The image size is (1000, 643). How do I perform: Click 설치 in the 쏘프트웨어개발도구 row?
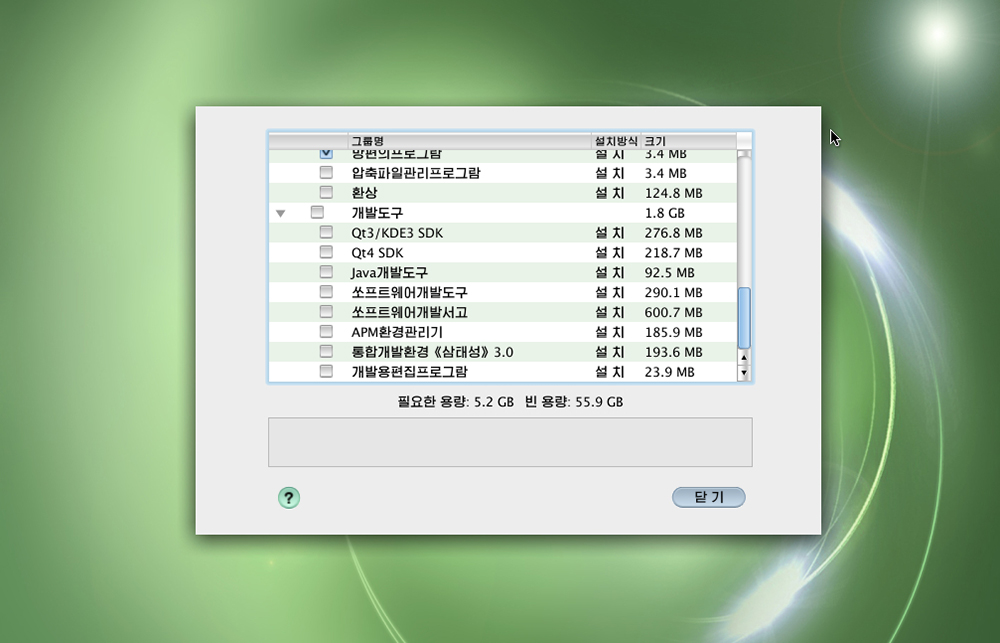pyautogui.click(x=609, y=292)
